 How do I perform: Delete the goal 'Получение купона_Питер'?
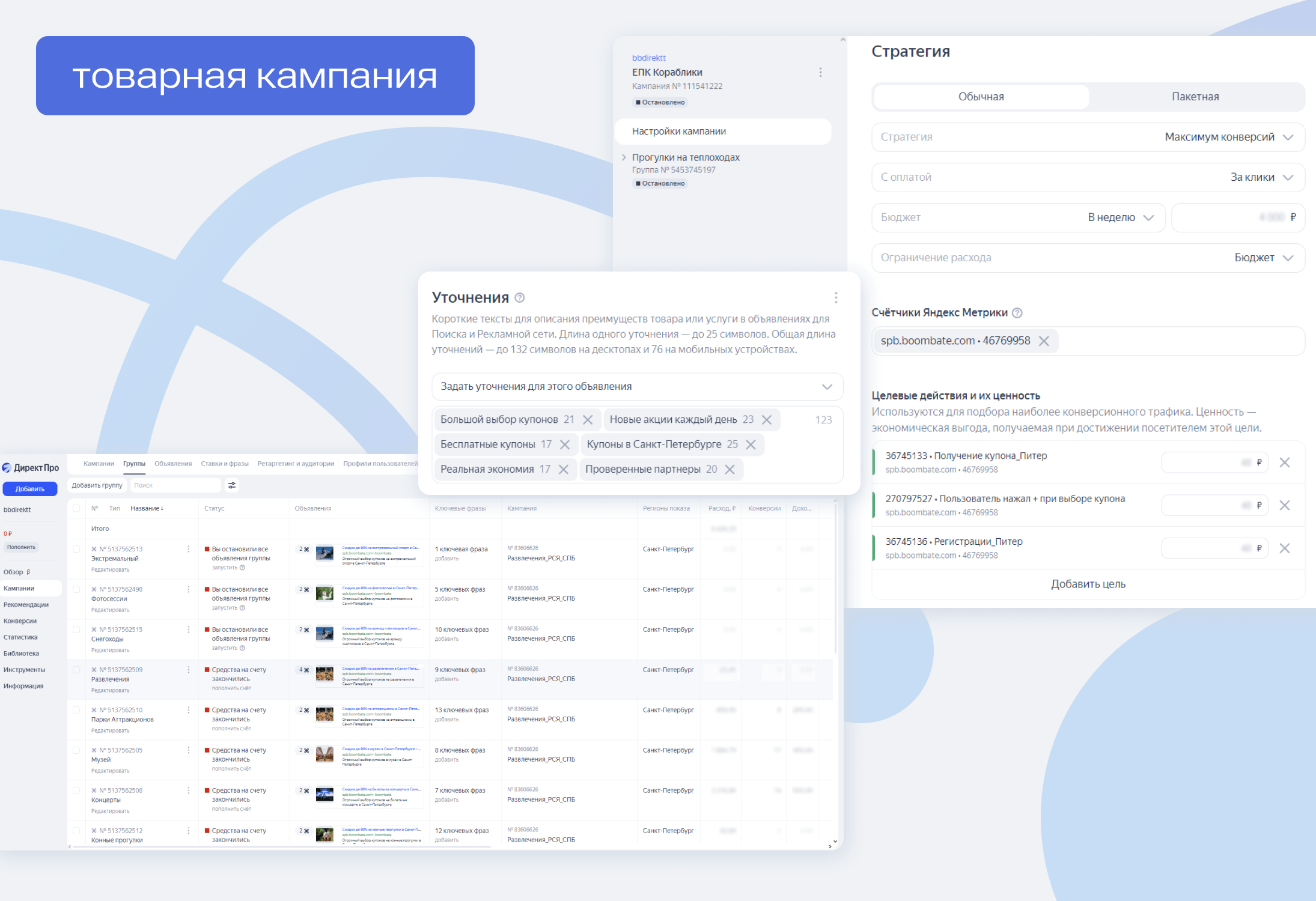tap(1284, 463)
